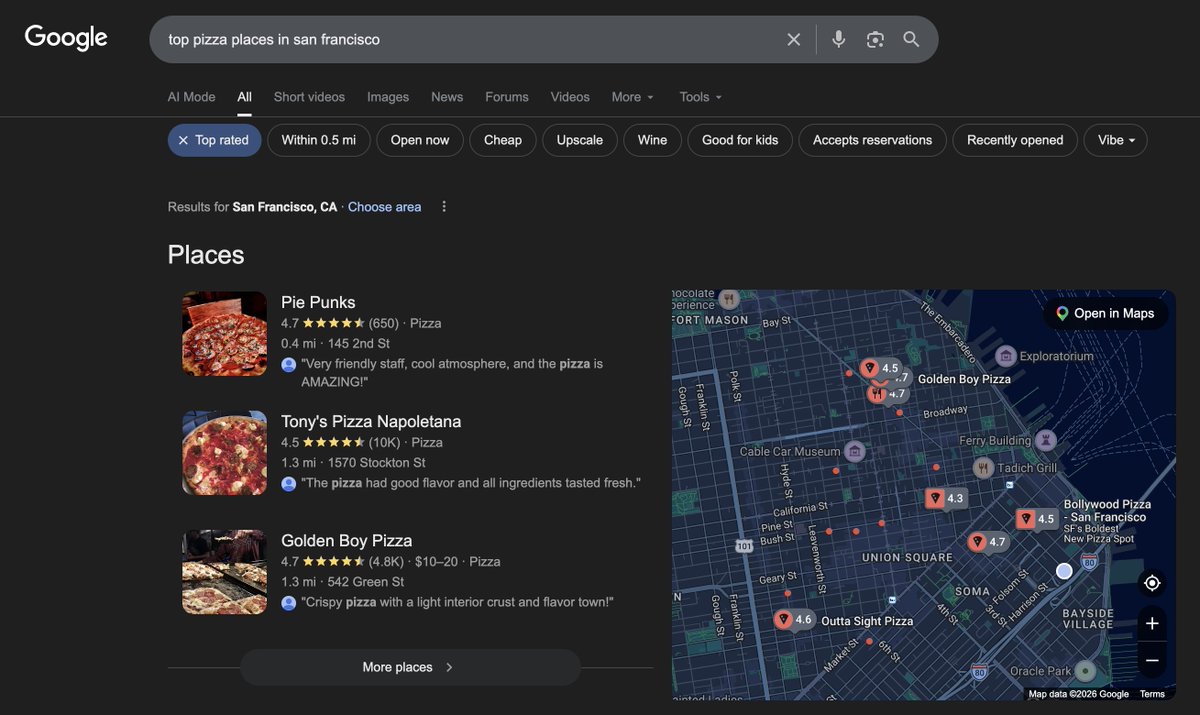The width and height of the screenshot is (1200, 715).
Task: Switch to Short videos tab
Action: 309,97
